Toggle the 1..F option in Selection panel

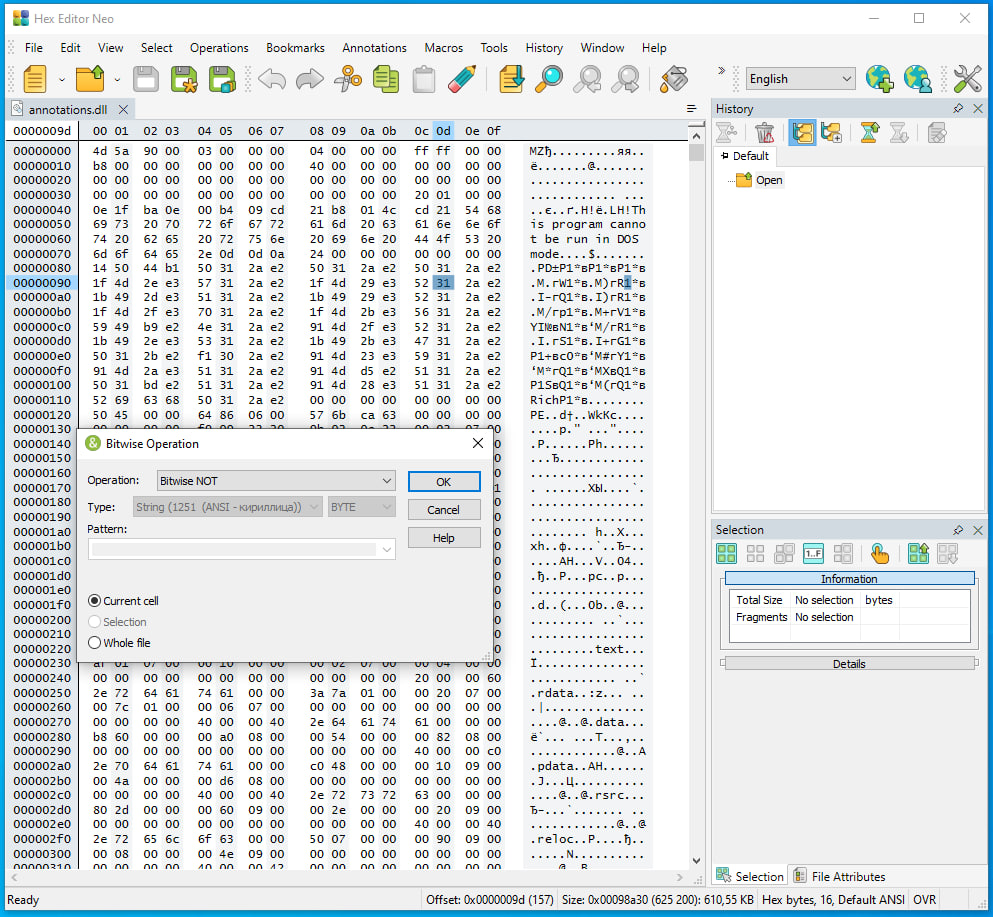pos(813,553)
